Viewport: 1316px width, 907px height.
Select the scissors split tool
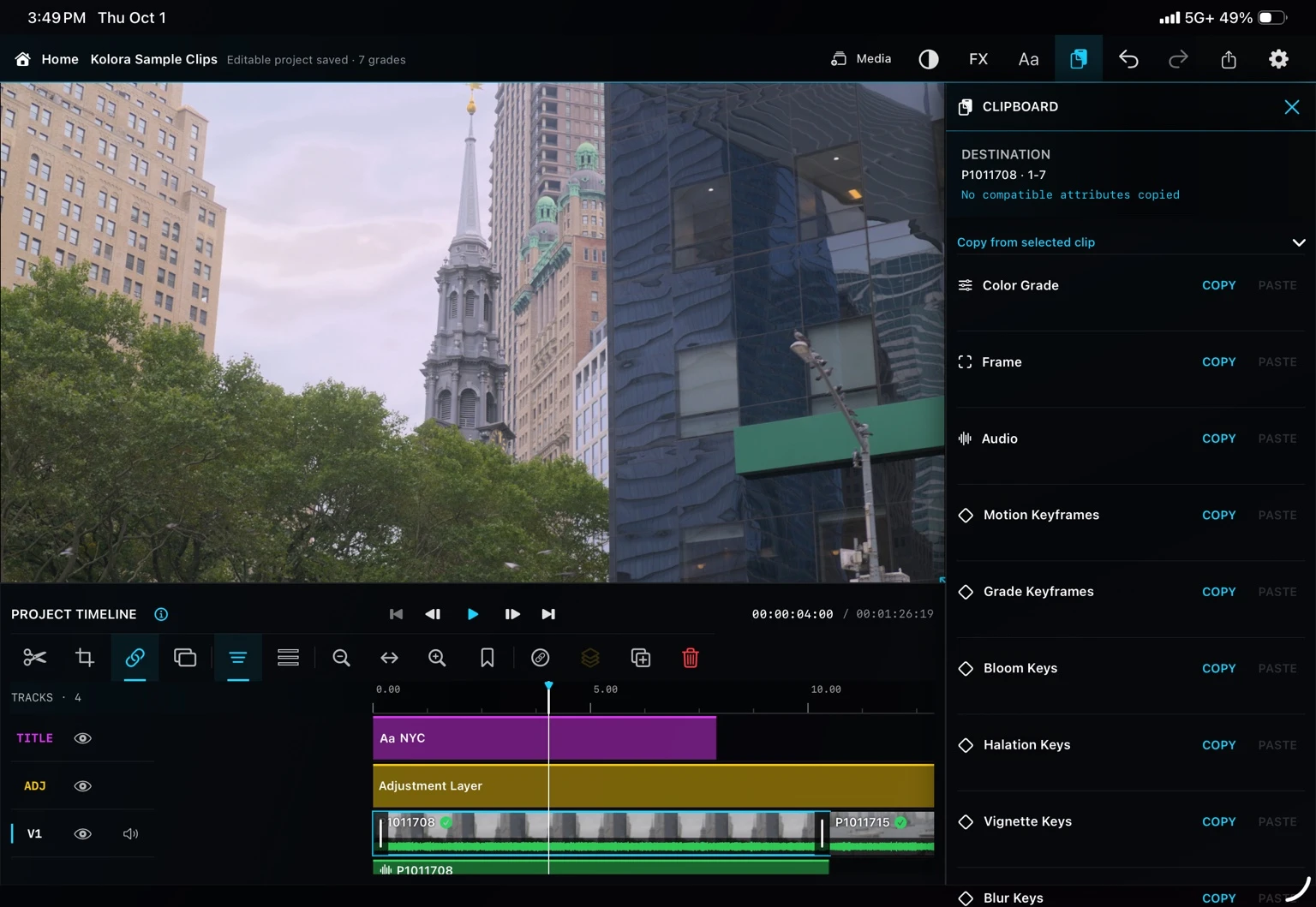tap(34, 658)
